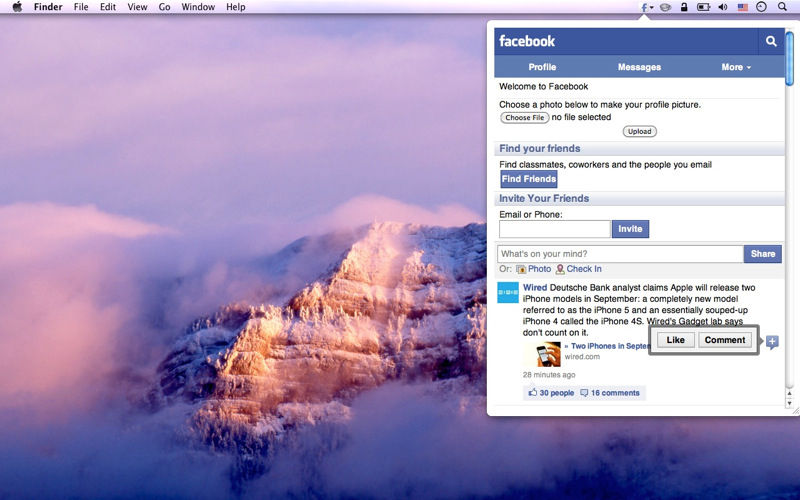800x500 pixels.
Task: Click the wired.com source text
Action: pyautogui.click(x=582, y=357)
